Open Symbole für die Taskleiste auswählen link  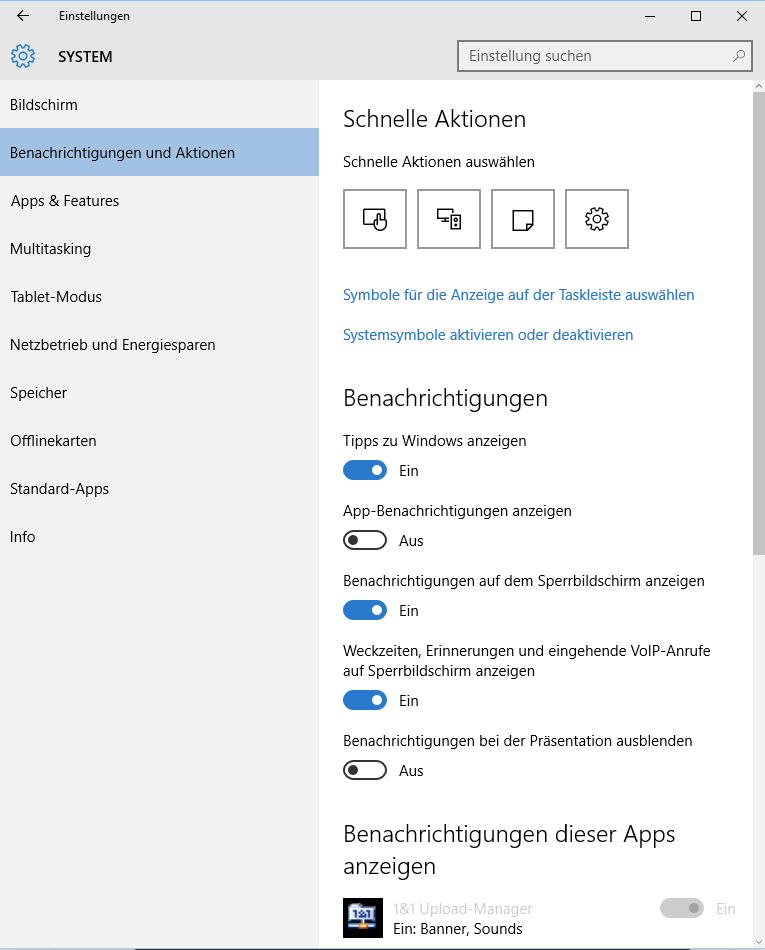(518, 295)
